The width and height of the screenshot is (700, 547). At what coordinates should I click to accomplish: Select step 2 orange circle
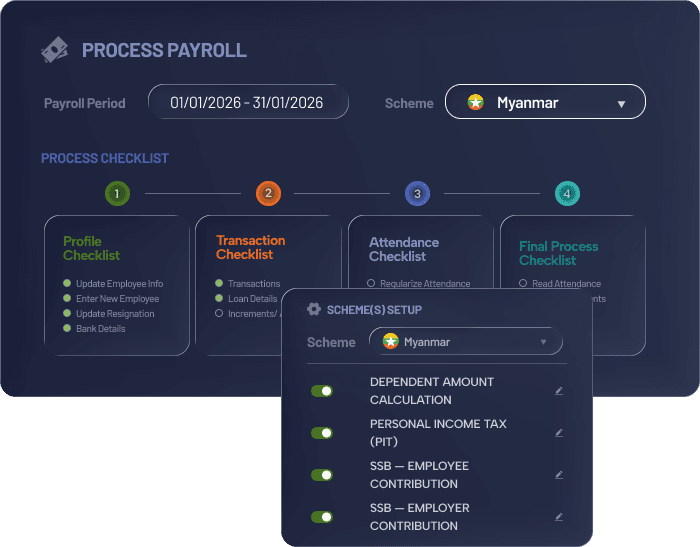(x=268, y=193)
